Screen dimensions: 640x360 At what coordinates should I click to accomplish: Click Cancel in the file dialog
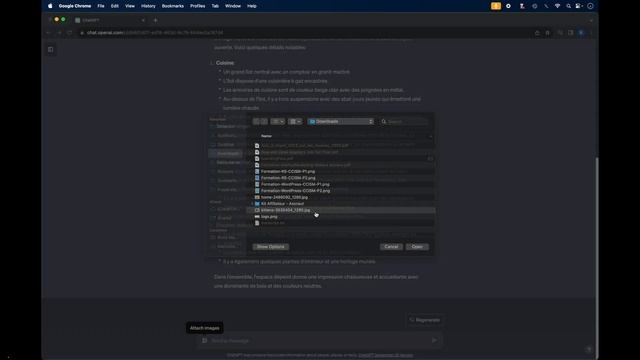coord(391,247)
